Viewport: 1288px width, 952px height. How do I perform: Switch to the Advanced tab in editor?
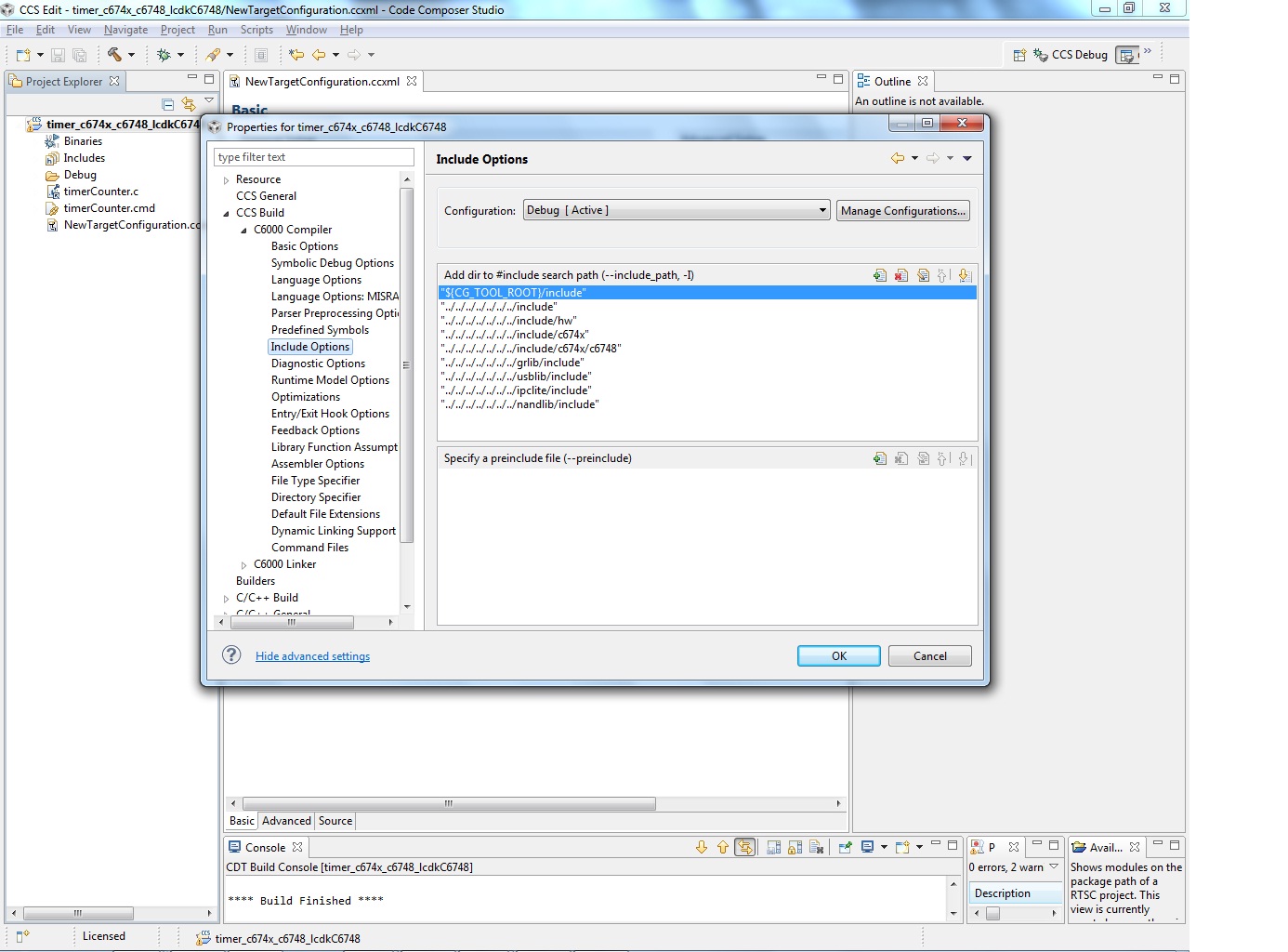coord(286,821)
